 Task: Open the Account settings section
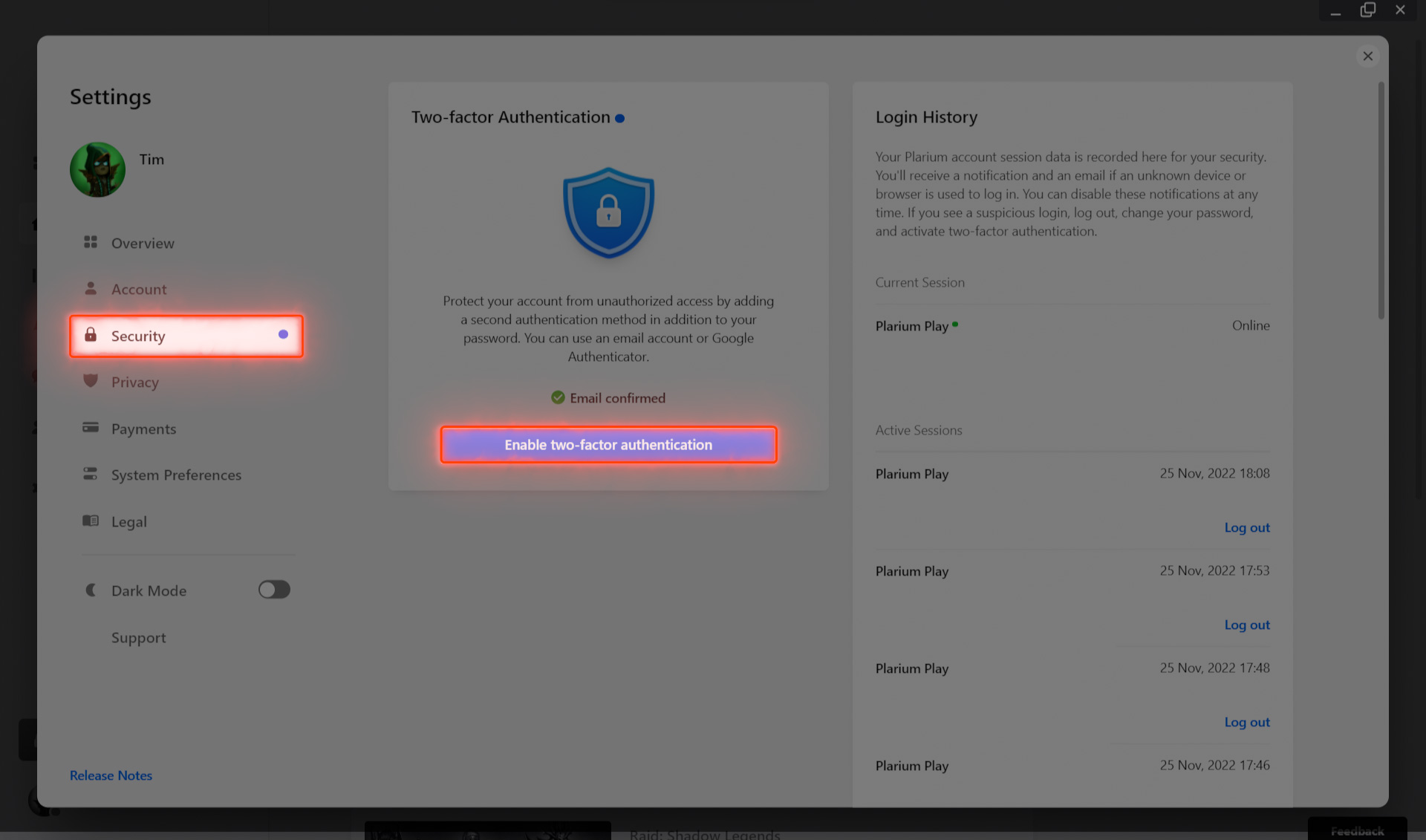(186, 289)
